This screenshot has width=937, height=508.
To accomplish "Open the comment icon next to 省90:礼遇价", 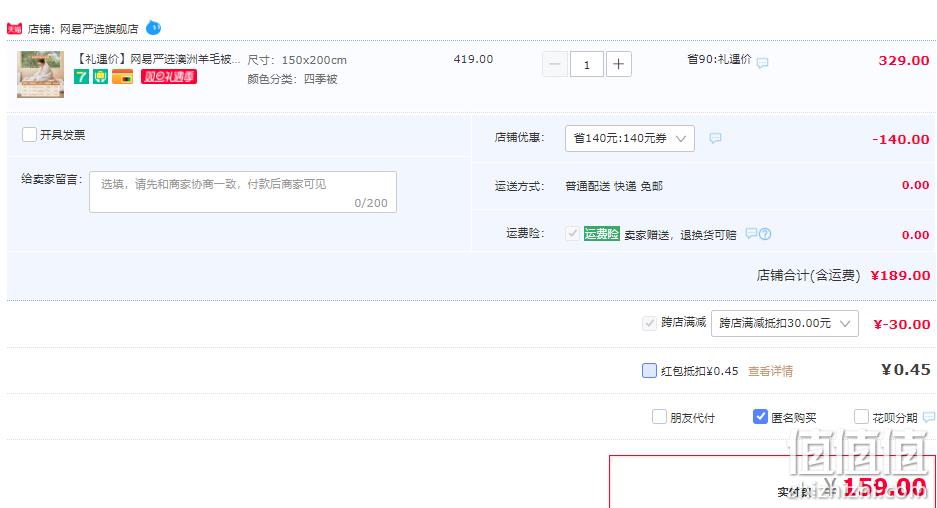I will coord(763,63).
